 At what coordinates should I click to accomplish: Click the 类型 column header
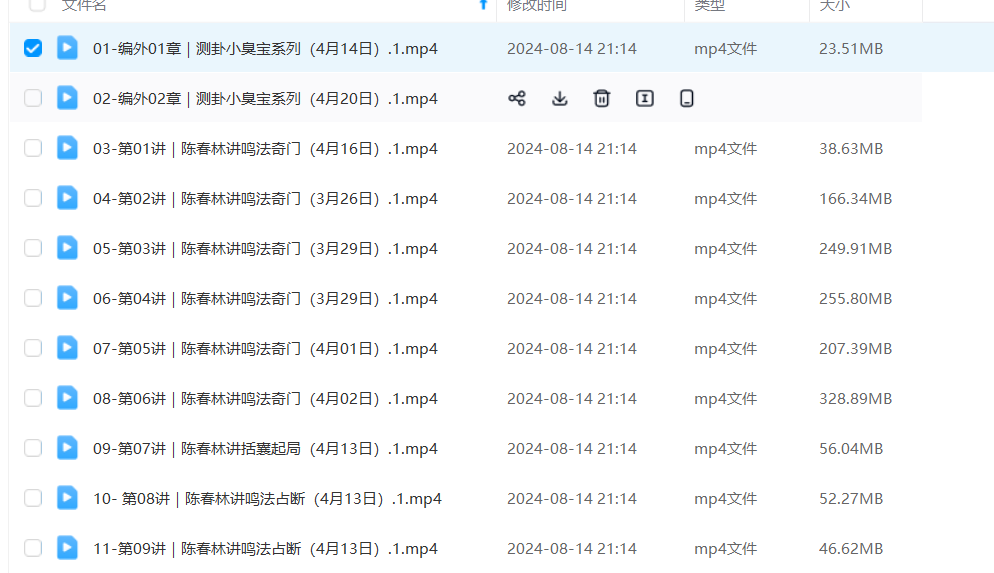(709, 5)
